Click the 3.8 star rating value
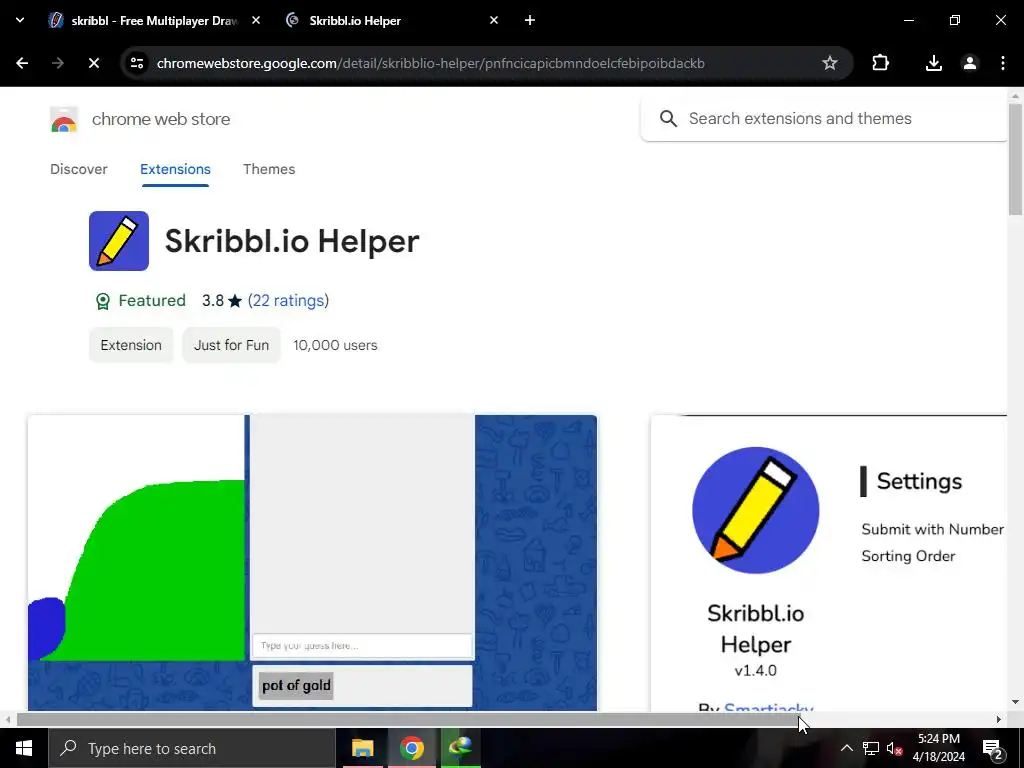 point(213,300)
